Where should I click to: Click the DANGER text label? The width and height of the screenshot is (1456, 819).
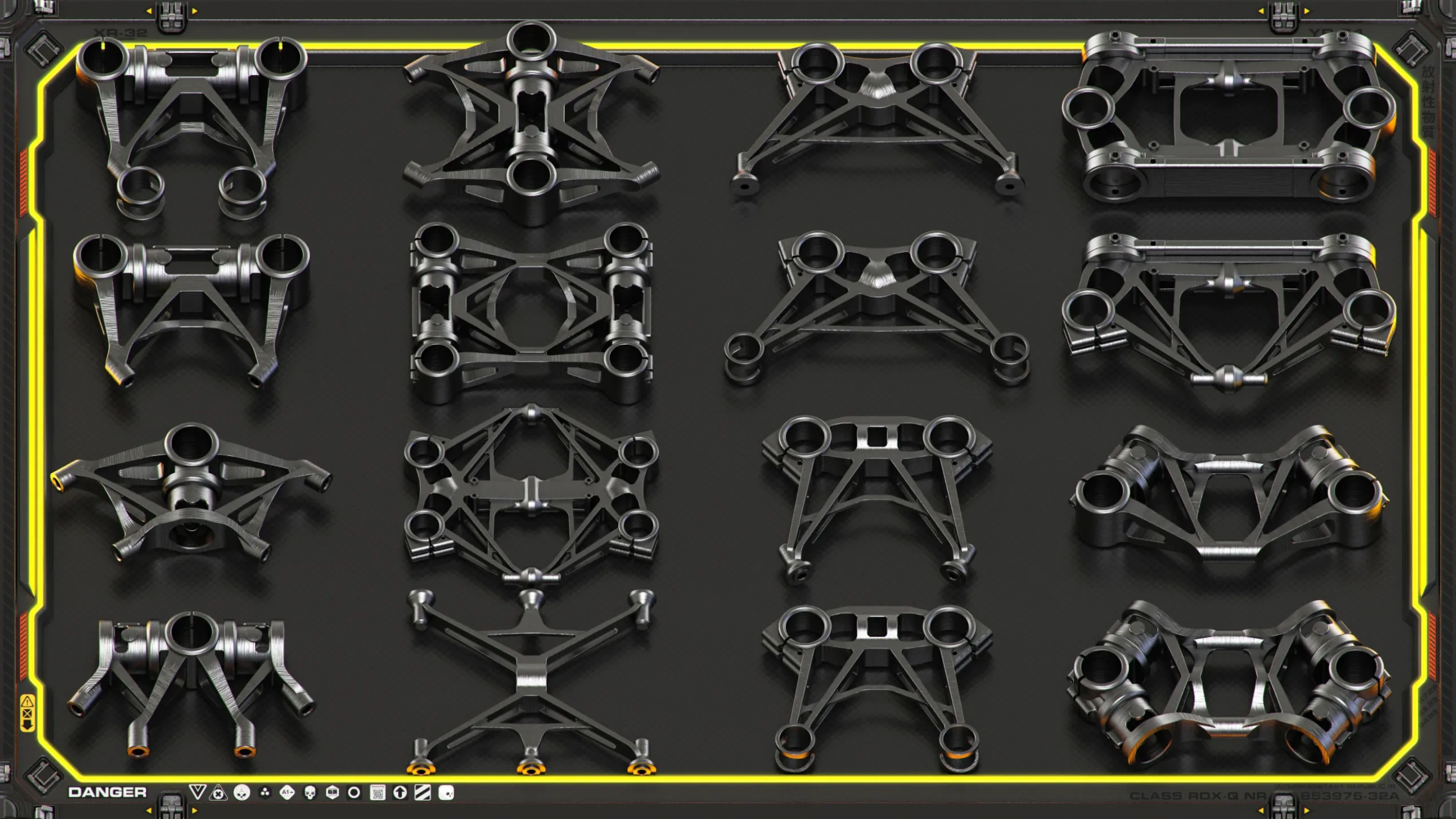click(107, 792)
